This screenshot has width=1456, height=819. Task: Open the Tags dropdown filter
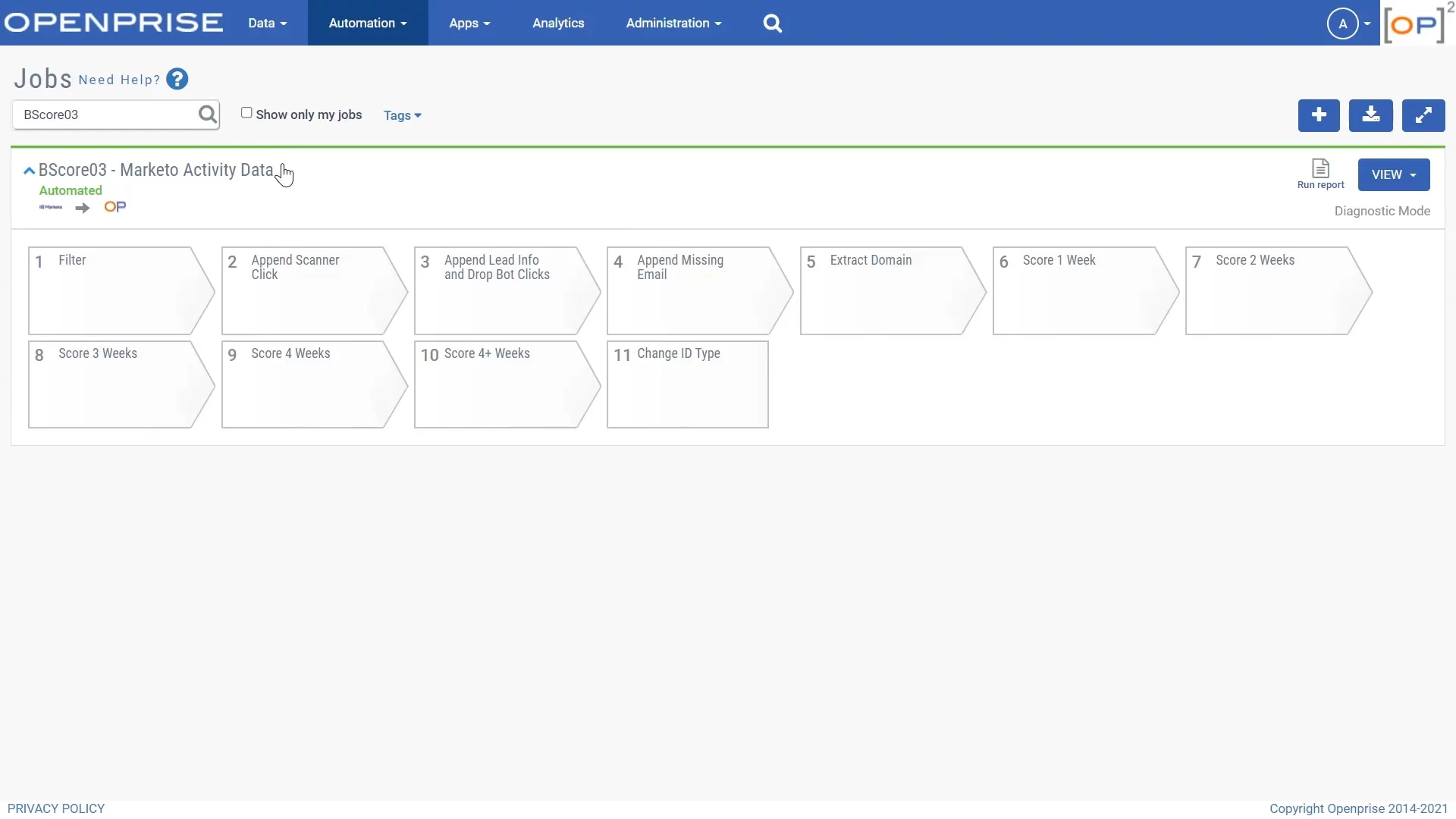(x=402, y=115)
